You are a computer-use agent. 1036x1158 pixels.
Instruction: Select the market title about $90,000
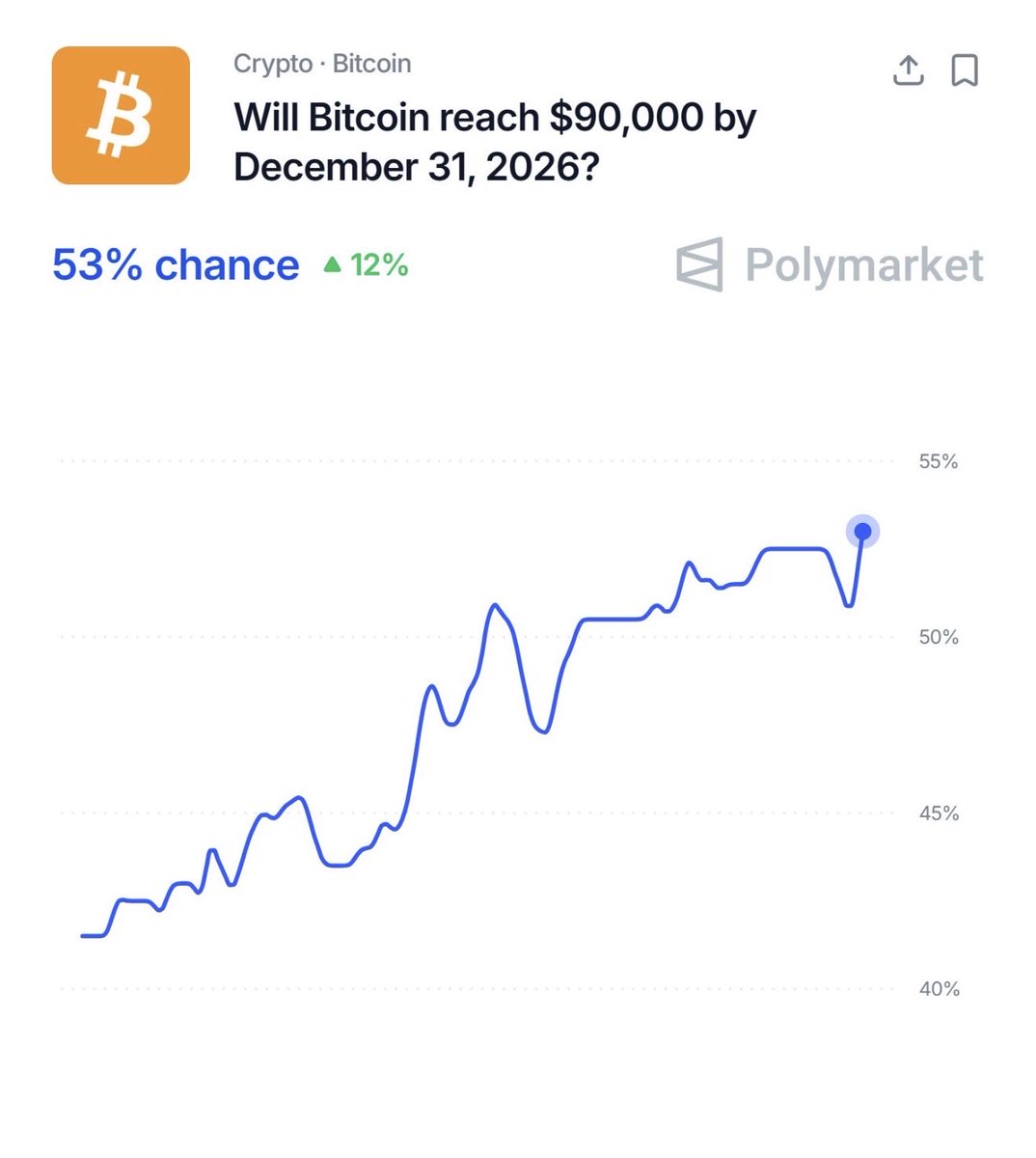pos(494,142)
